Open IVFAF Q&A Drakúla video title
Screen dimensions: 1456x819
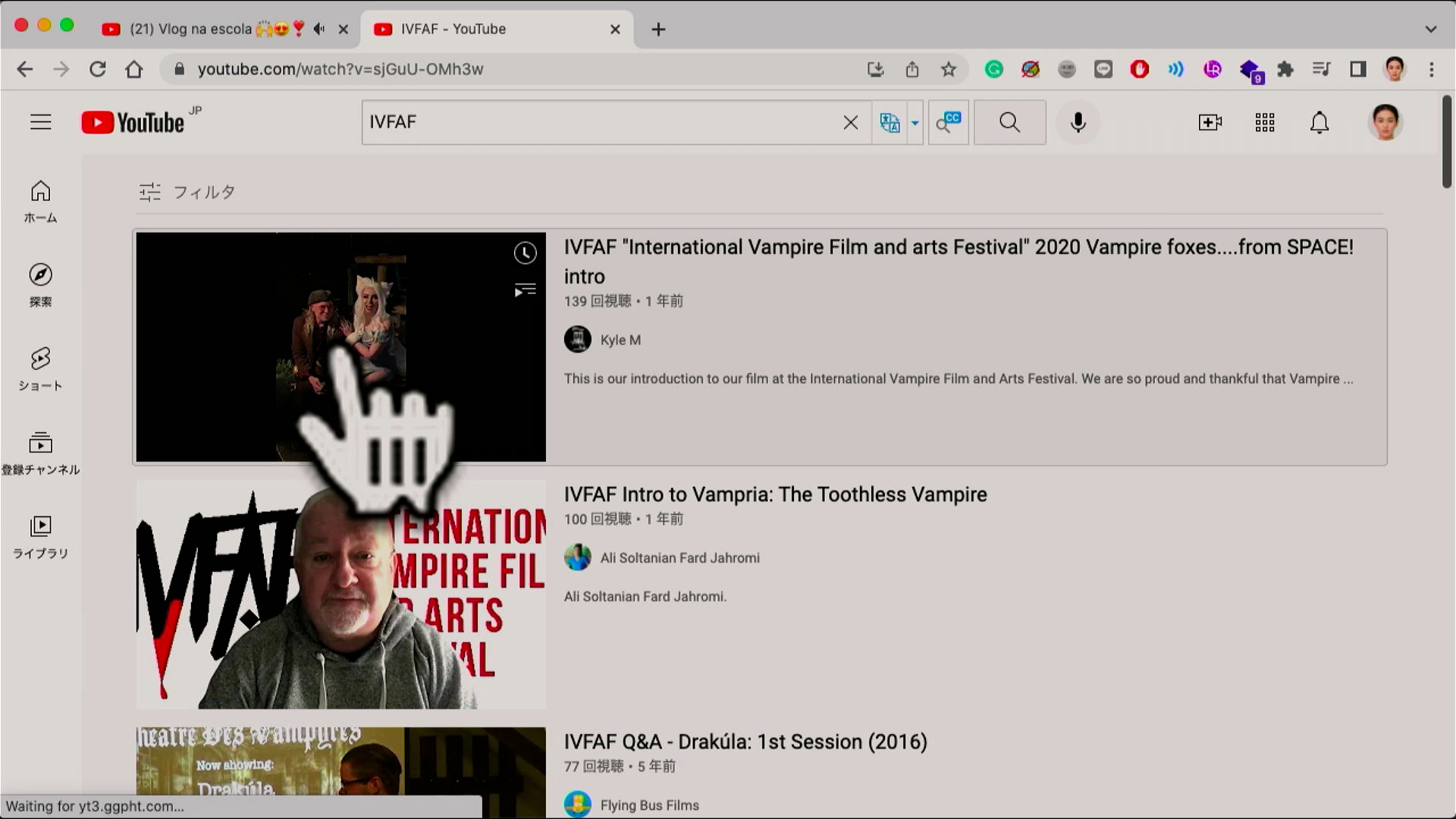745,742
